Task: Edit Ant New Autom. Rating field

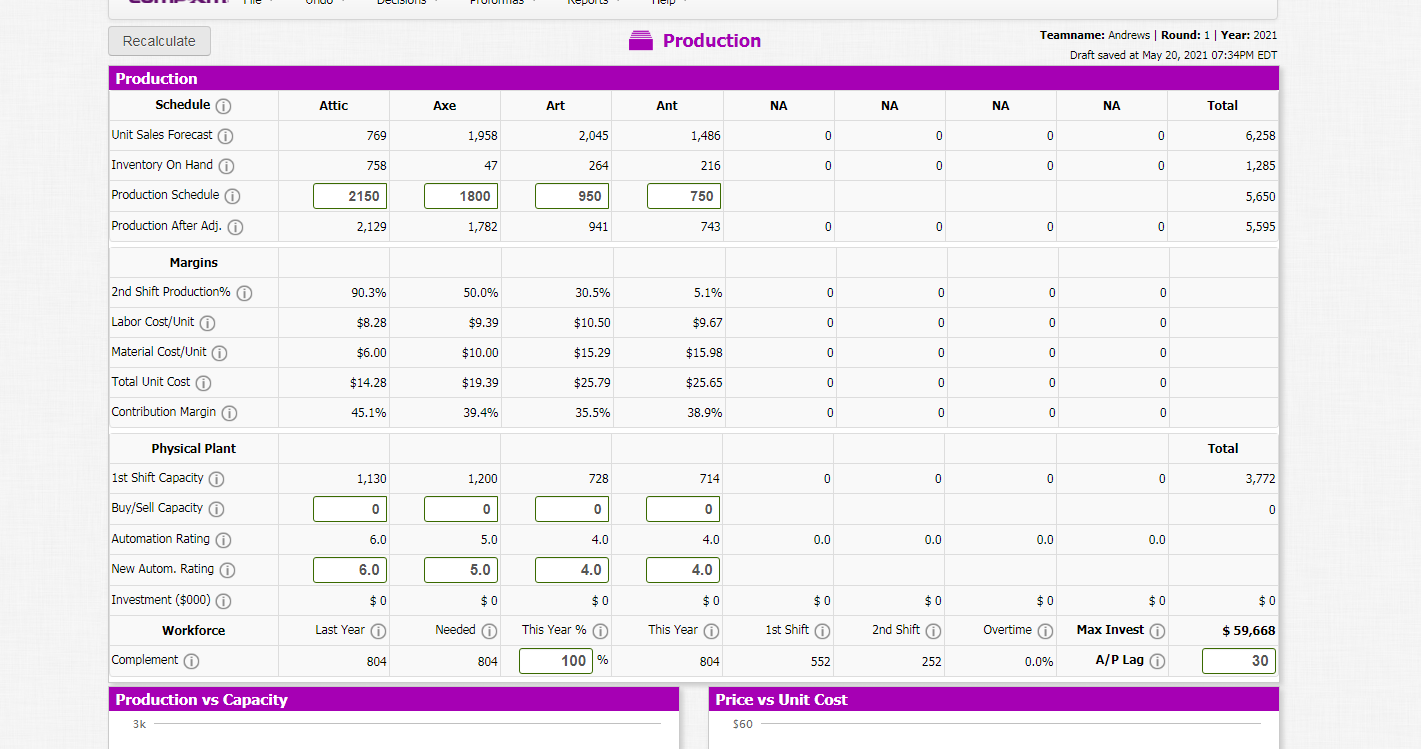Action: pyautogui.click(x=683, y=570)
